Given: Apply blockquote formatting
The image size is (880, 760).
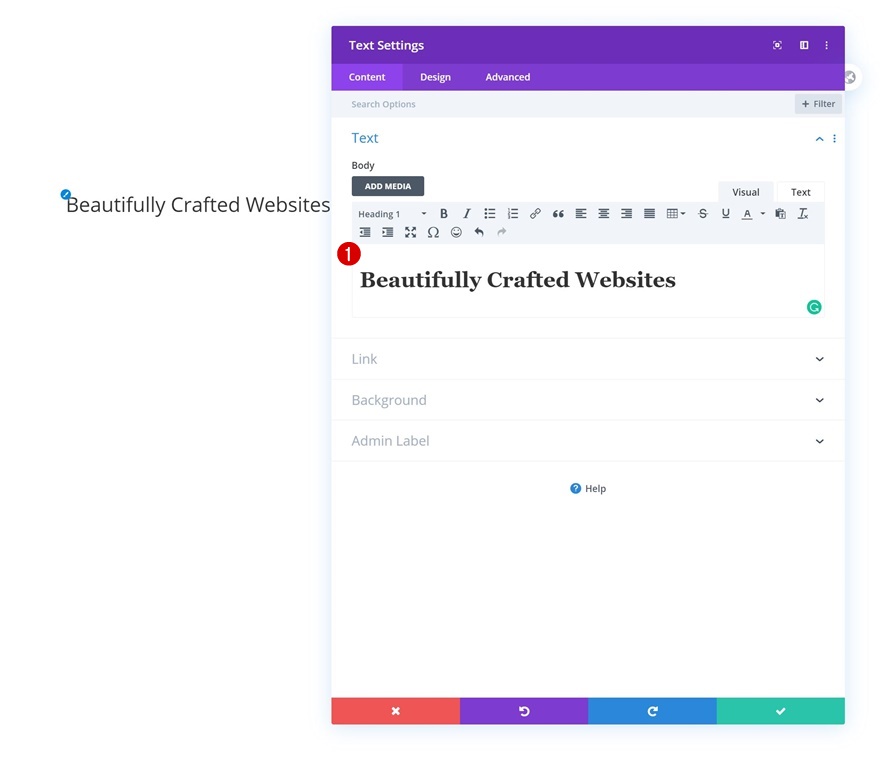Looking at the screenshot, I should click(558, 214).
